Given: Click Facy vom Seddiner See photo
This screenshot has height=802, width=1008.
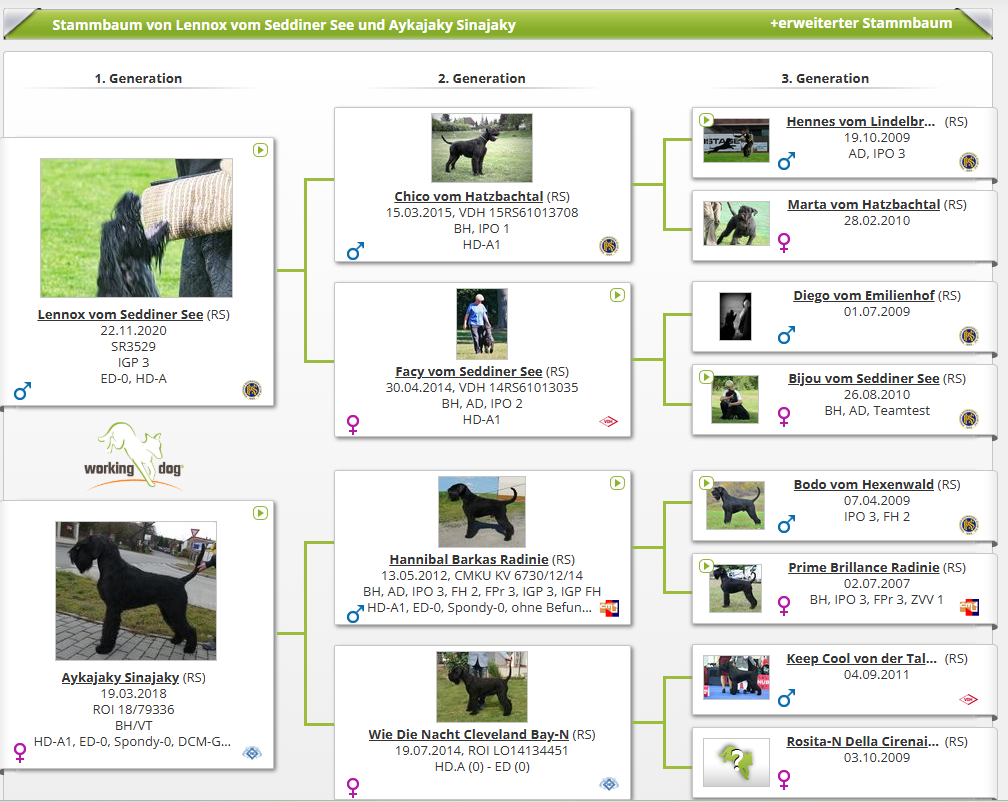Looking at the screenshot, I should [482, 324].
